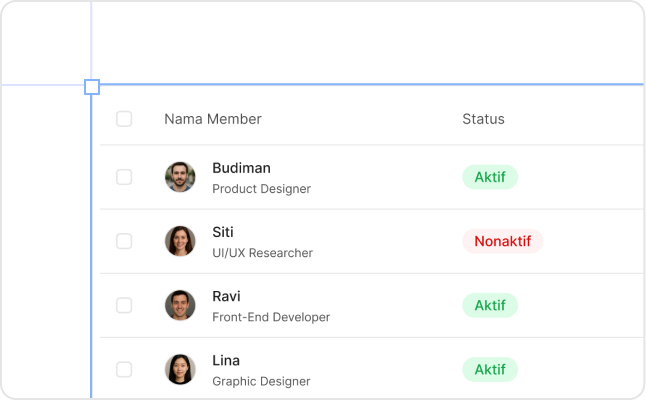Select Ravi's row checkbox
The height and width of the screenshot is (400, 646).
click(124, 305)
